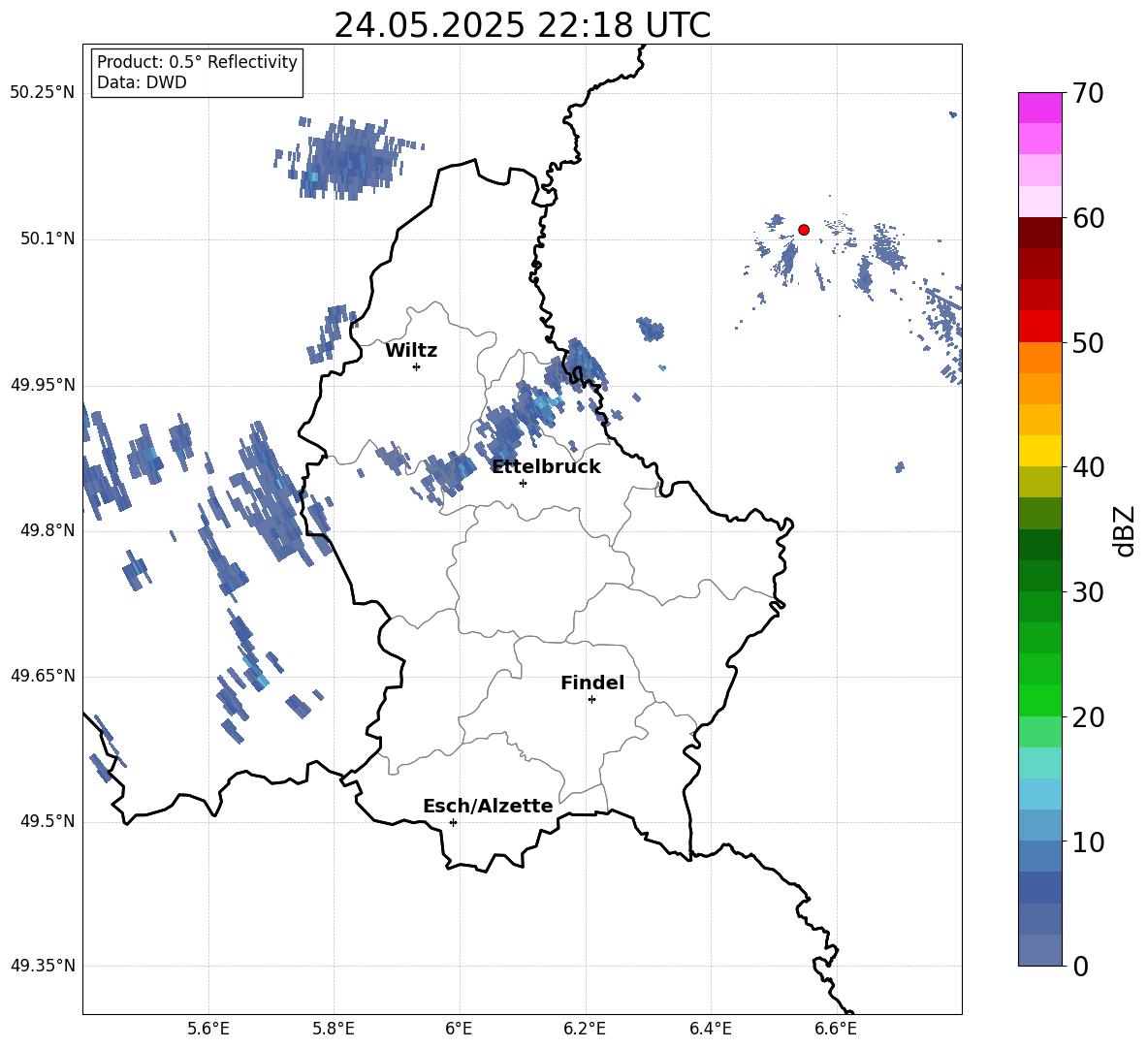Screen dimensions: 1148x1048
Task: Click the 'Data: DWD' text
Action: coord(142,82)
